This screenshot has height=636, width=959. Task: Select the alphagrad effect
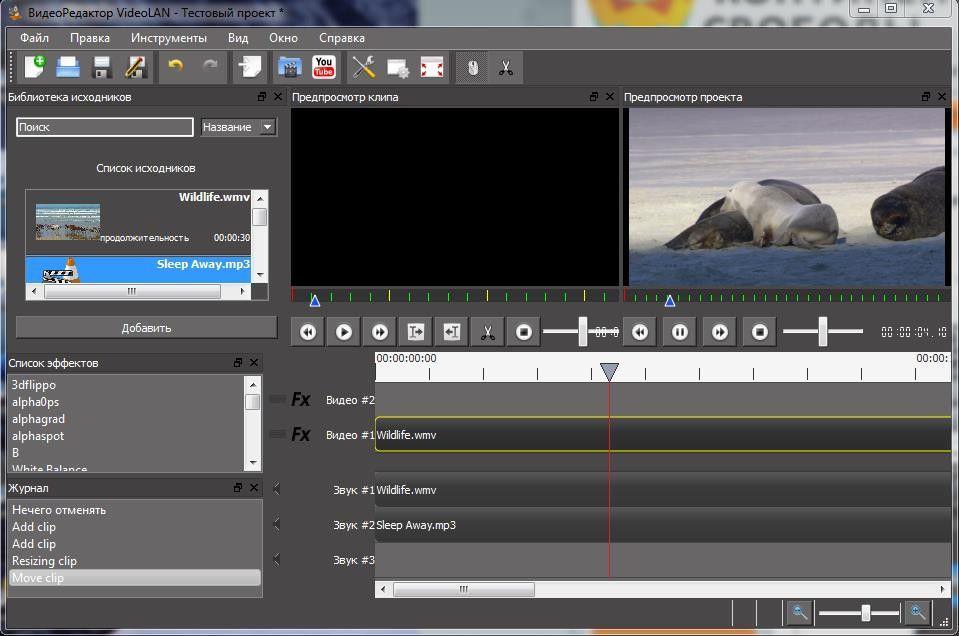click(38, 419)
